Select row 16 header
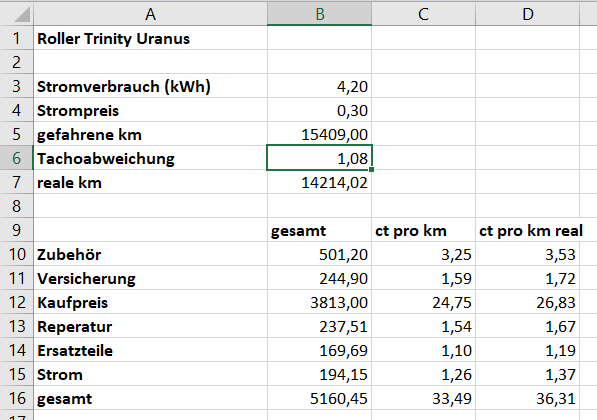 tap(16, 398)
